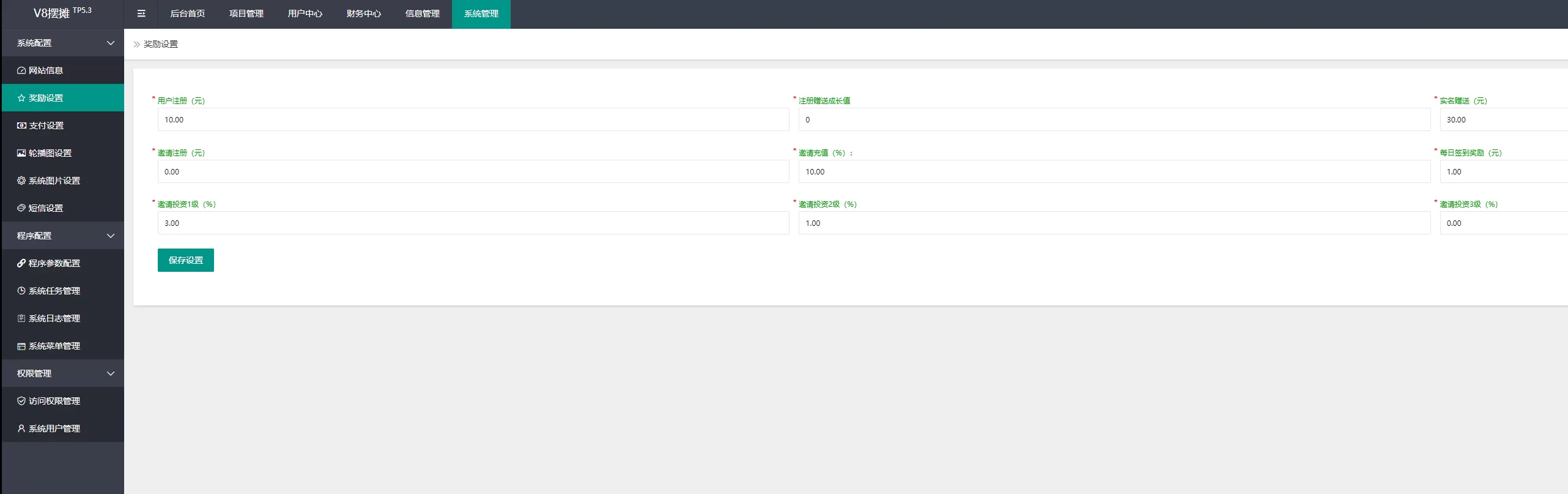Click the user icon for 系统用户管理

(x=21, y=429)
